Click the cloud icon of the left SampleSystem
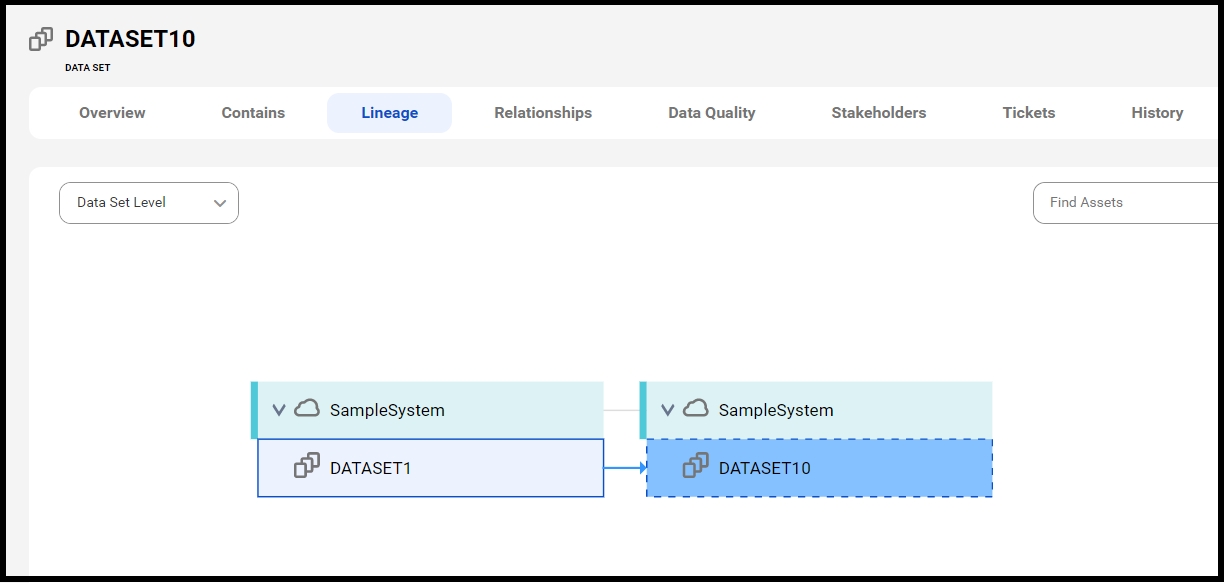1224x583 pixels. pyautogui.click(x=307, y=409)
